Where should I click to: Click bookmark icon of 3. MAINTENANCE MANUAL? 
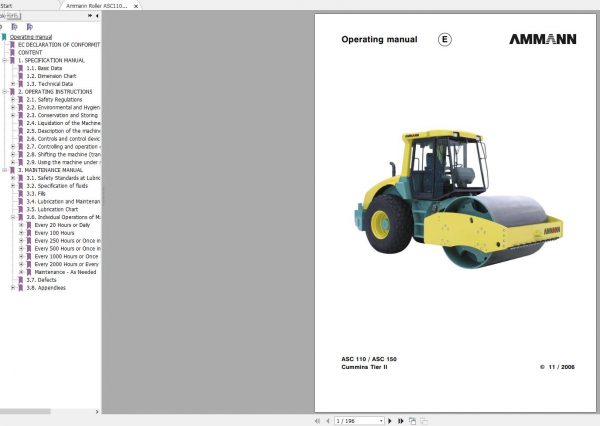[12, 170]
